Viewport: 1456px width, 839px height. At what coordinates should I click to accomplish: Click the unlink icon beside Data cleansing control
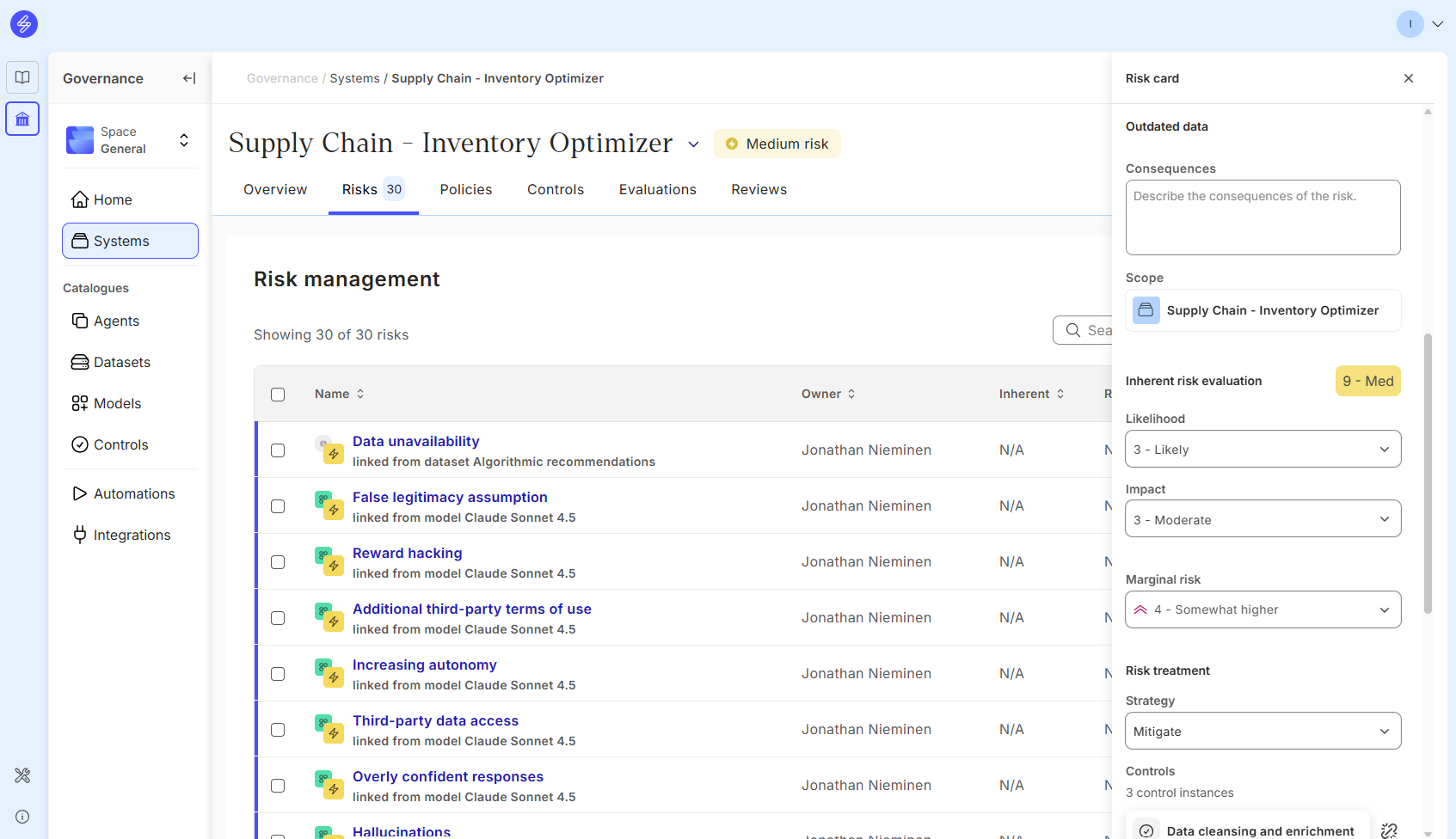1389,830
